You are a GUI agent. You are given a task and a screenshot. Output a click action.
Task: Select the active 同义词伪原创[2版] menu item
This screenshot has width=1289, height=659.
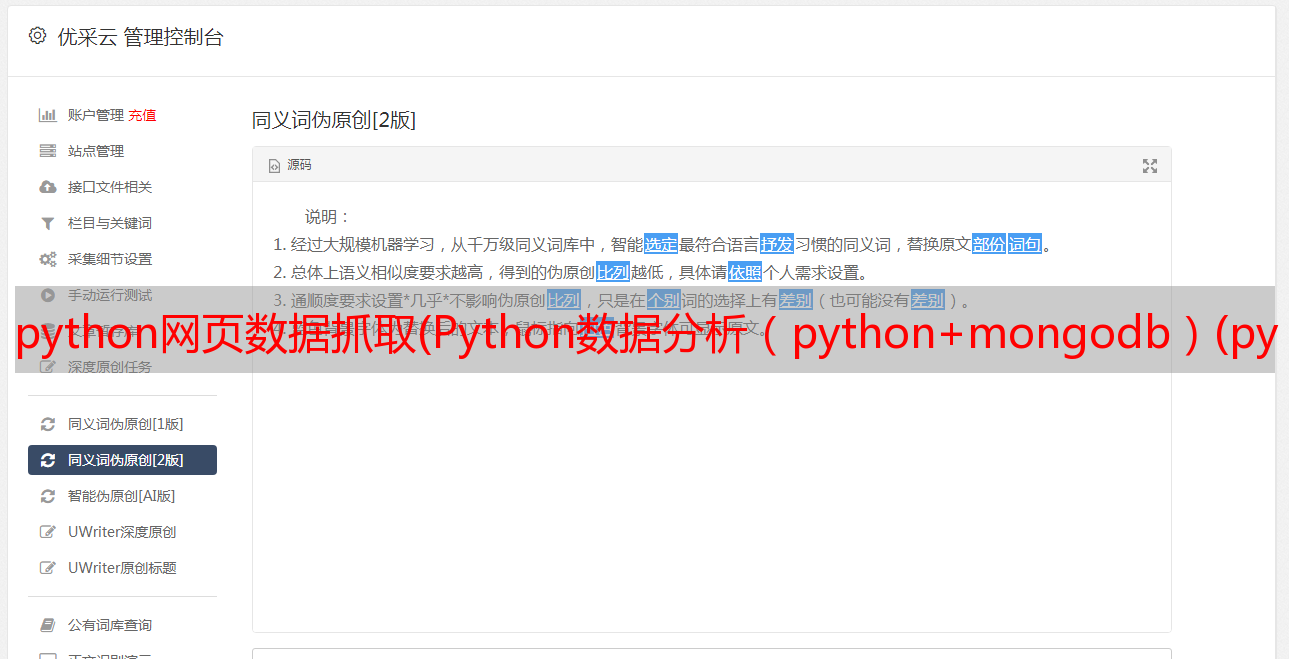[122, 460]
